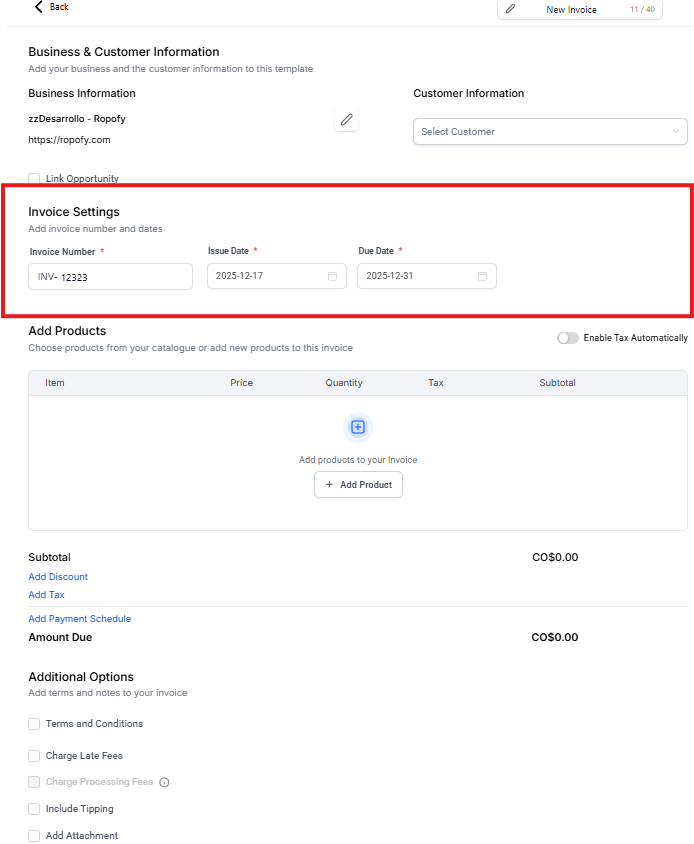
Task: Toggle Enable Tax Automatically switch
Action: point(568,338)
